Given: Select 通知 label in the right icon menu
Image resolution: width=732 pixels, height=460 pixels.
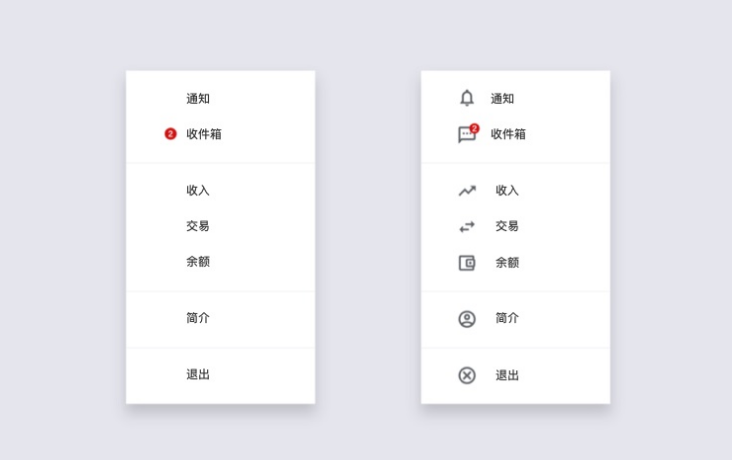Looking at the screenshot, I should click(502, 98).
